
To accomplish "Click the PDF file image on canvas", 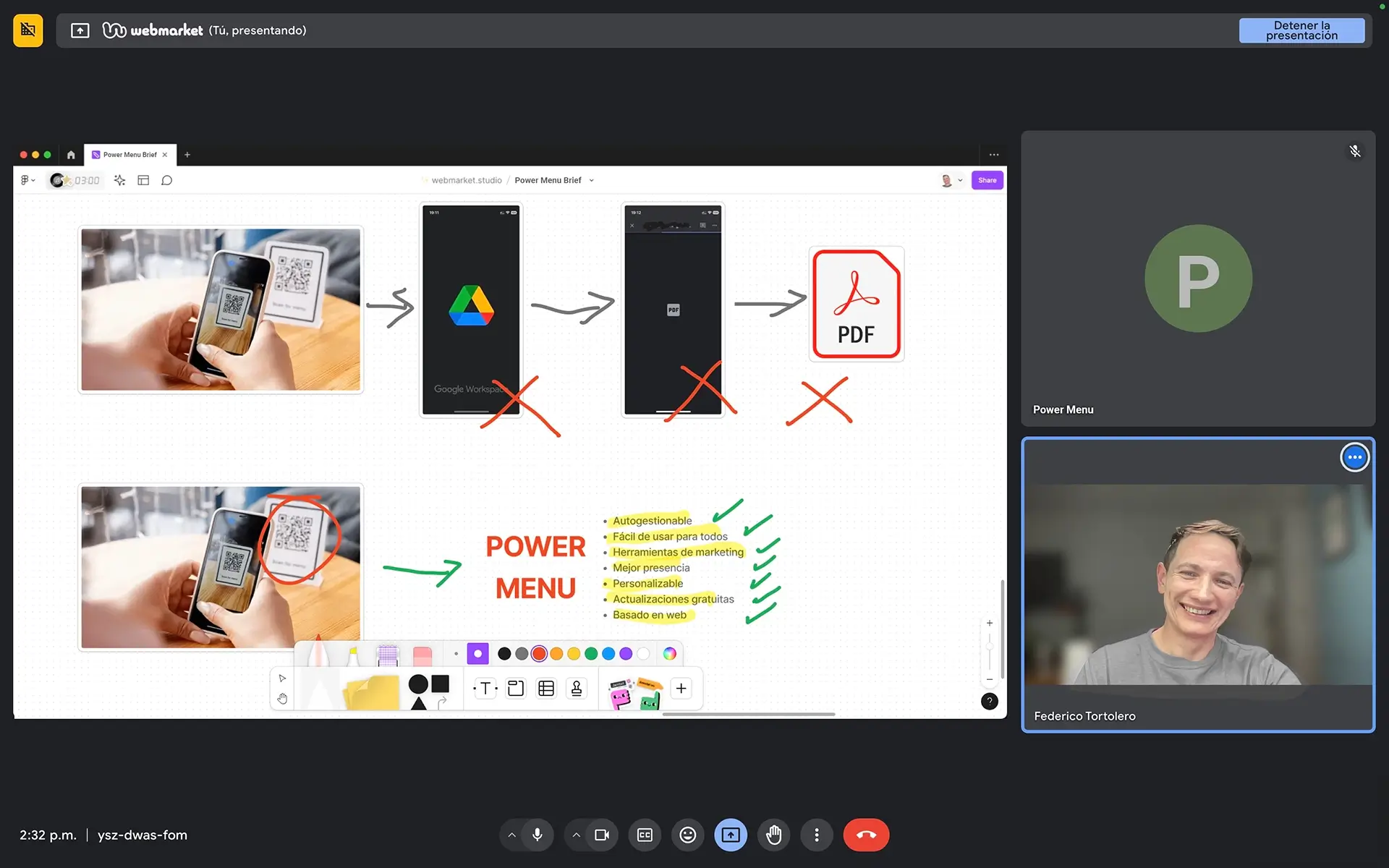I will pyautogui.click(x=857, y=304).
